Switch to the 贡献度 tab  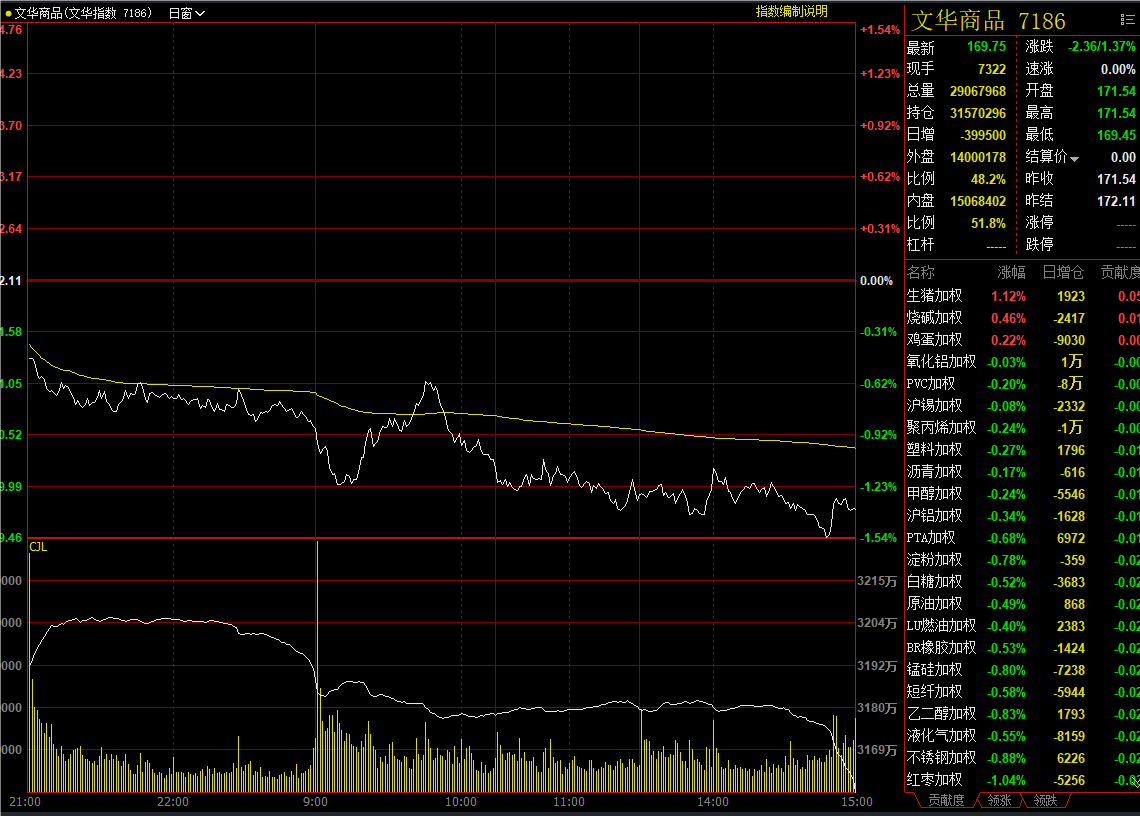click(945, 800)
